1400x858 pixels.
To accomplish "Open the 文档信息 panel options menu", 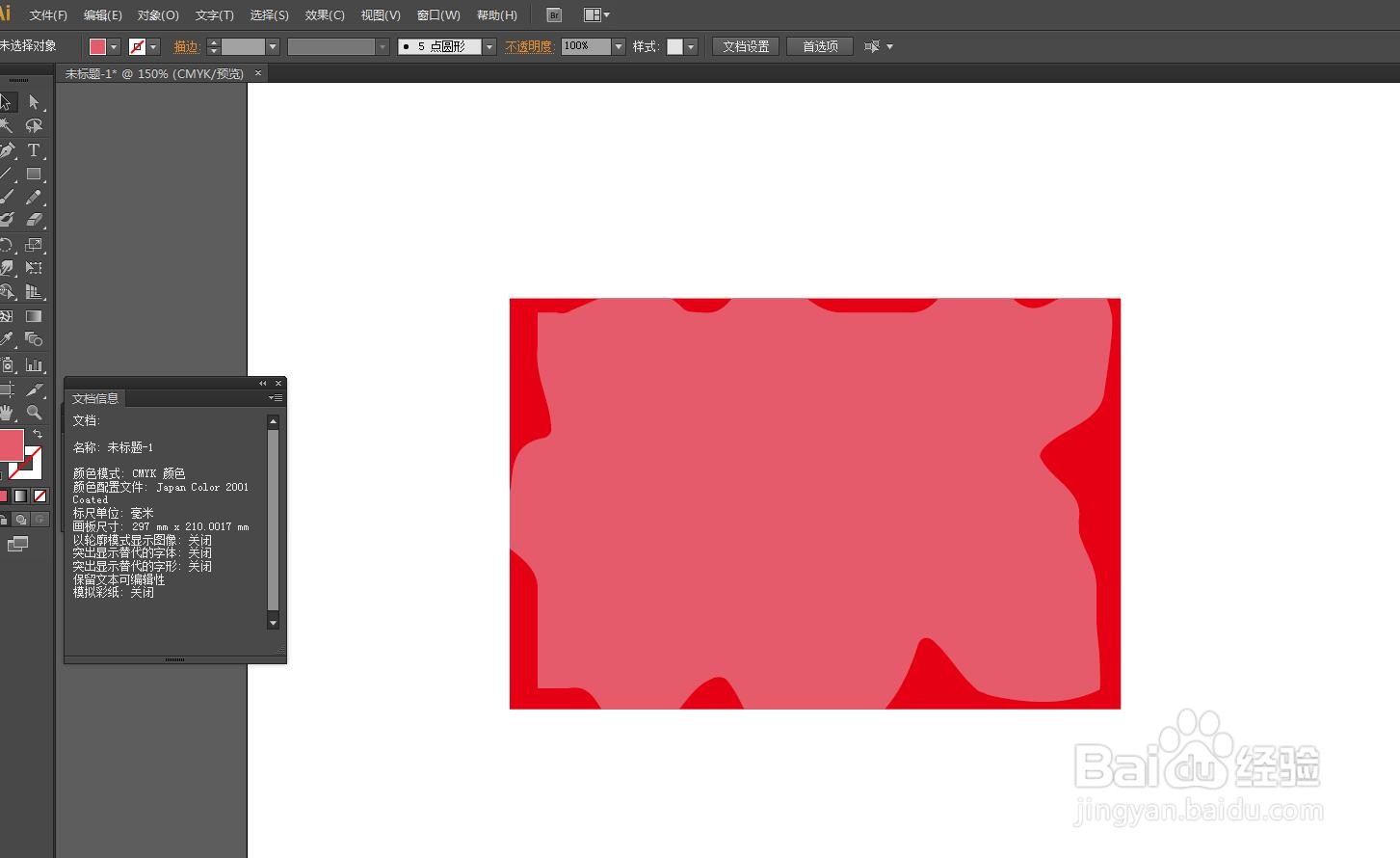I will tap(276, 398).
